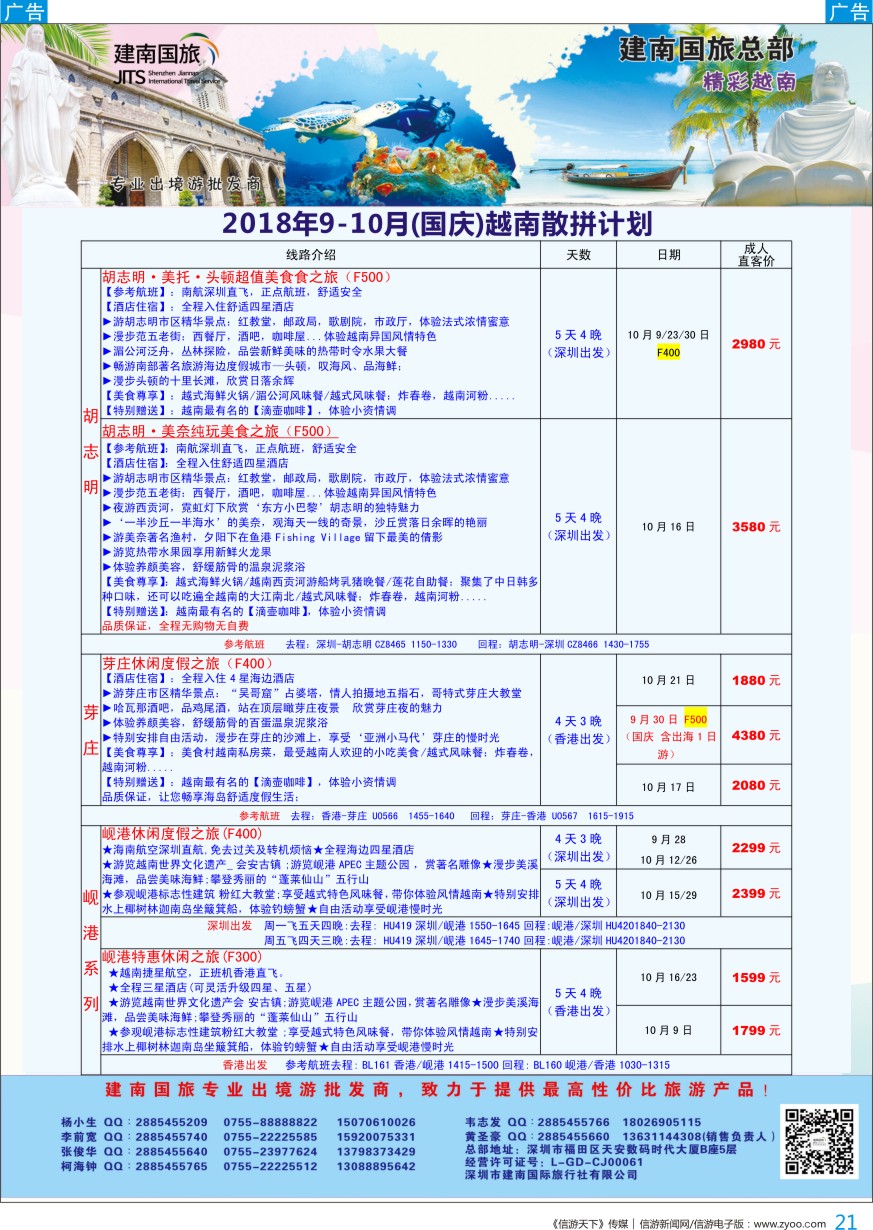
Task: Click page number 21
Action: point(846,1221)
